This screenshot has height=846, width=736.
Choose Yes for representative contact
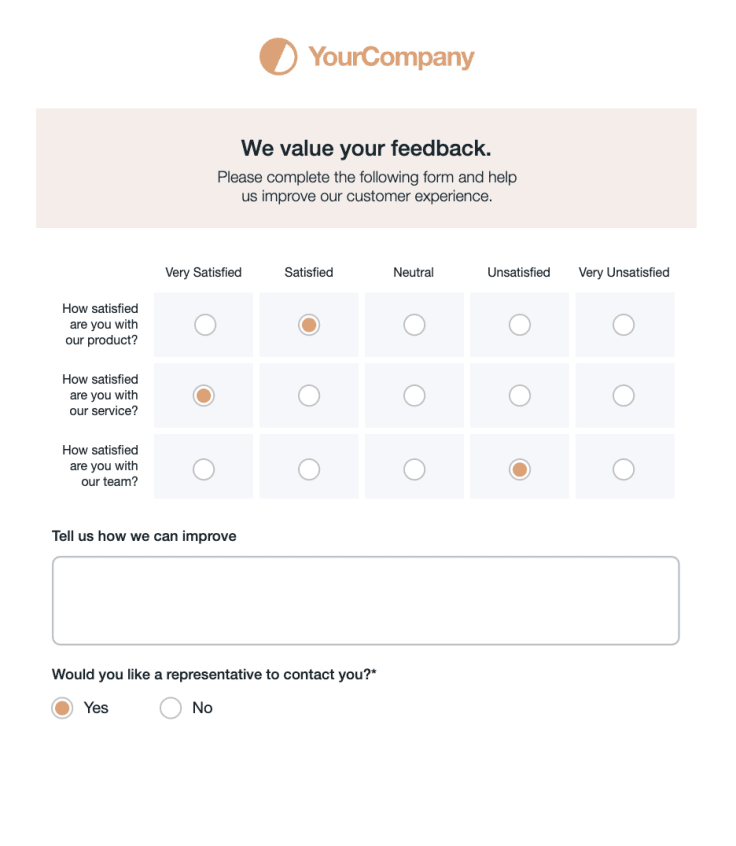62,708
